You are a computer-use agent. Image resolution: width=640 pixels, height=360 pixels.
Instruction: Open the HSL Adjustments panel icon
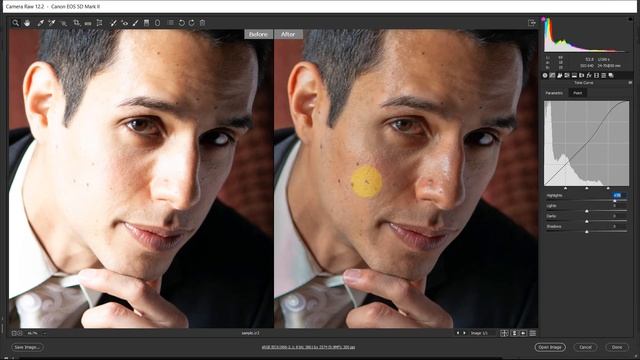567,76
